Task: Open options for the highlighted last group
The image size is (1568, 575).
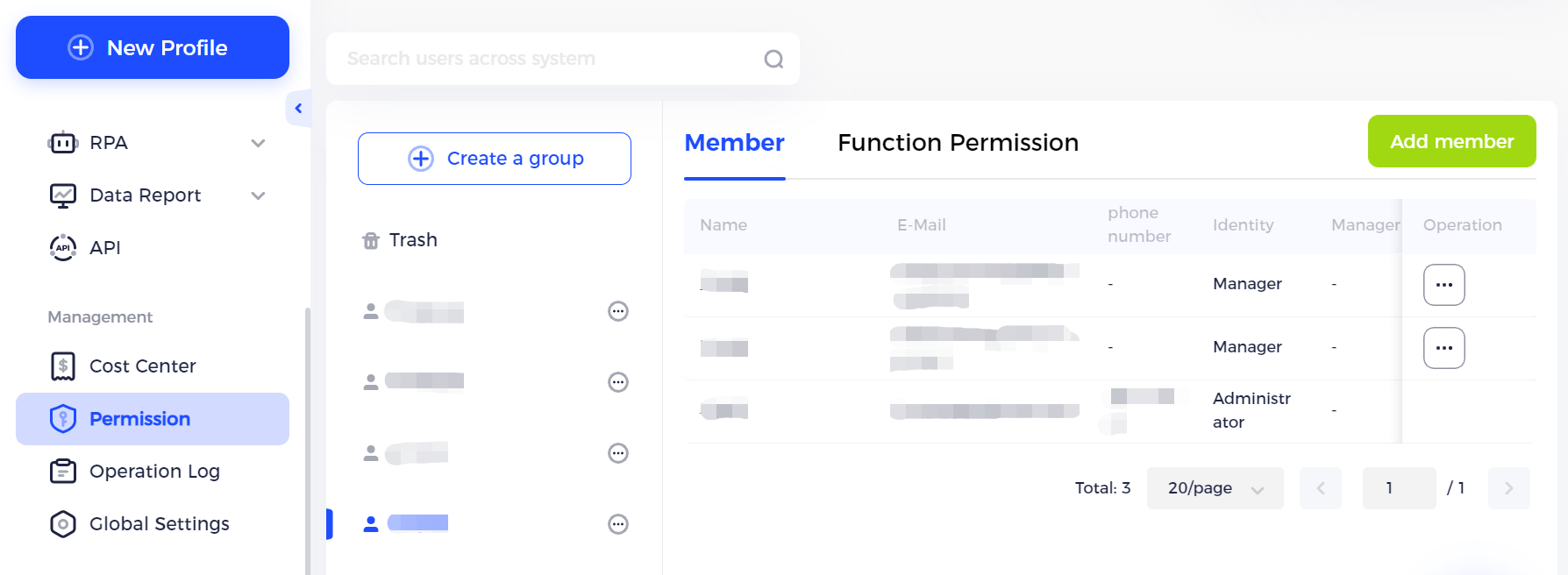Action: pos(618,524)
